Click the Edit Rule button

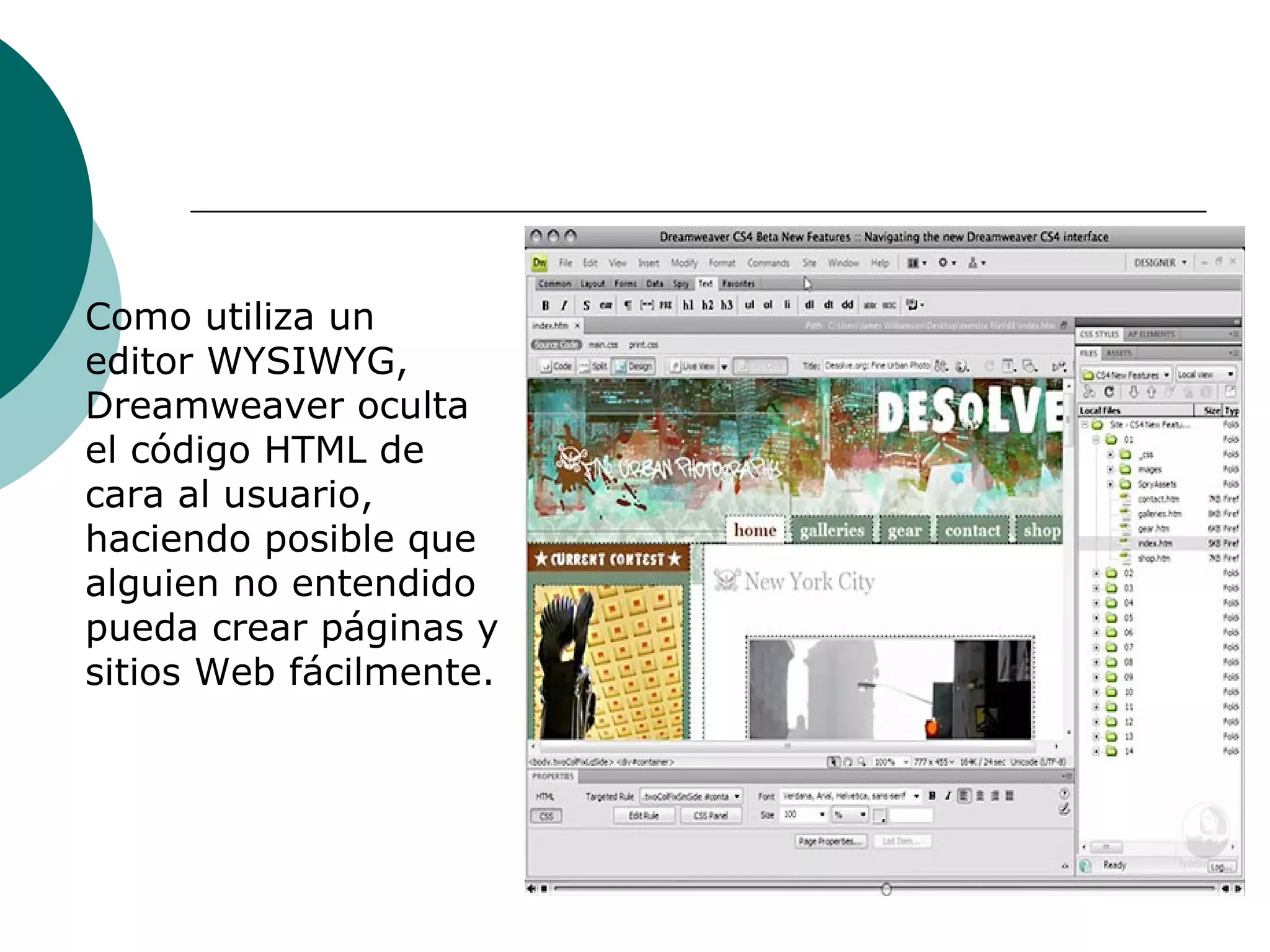(643, 816)
